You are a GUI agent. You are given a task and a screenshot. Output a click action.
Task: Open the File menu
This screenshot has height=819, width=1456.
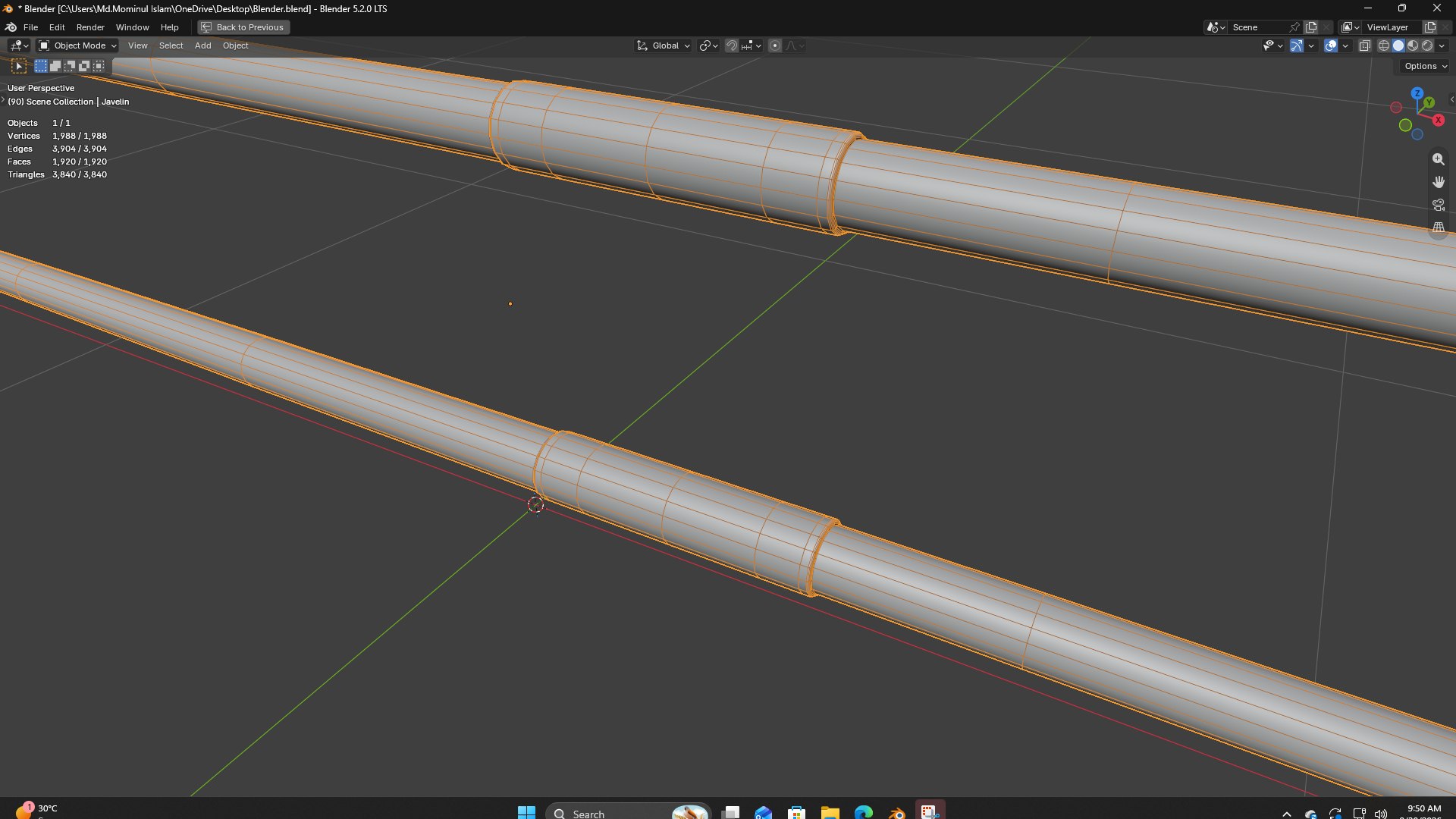point(30,27)
